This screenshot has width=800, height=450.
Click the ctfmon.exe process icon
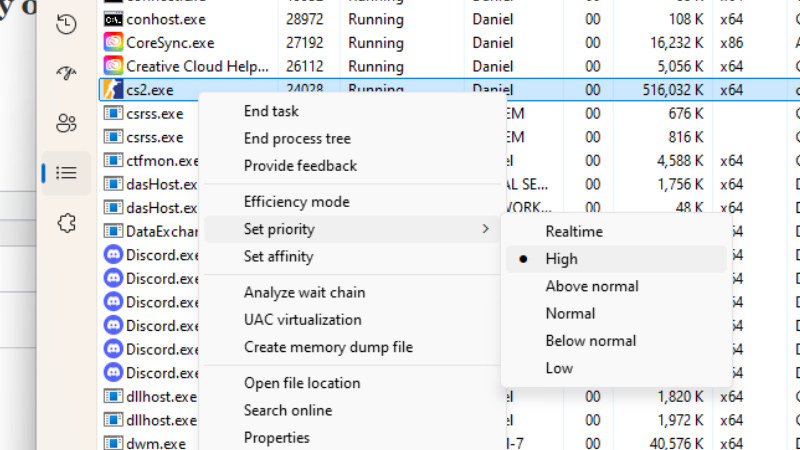[113, 160]
